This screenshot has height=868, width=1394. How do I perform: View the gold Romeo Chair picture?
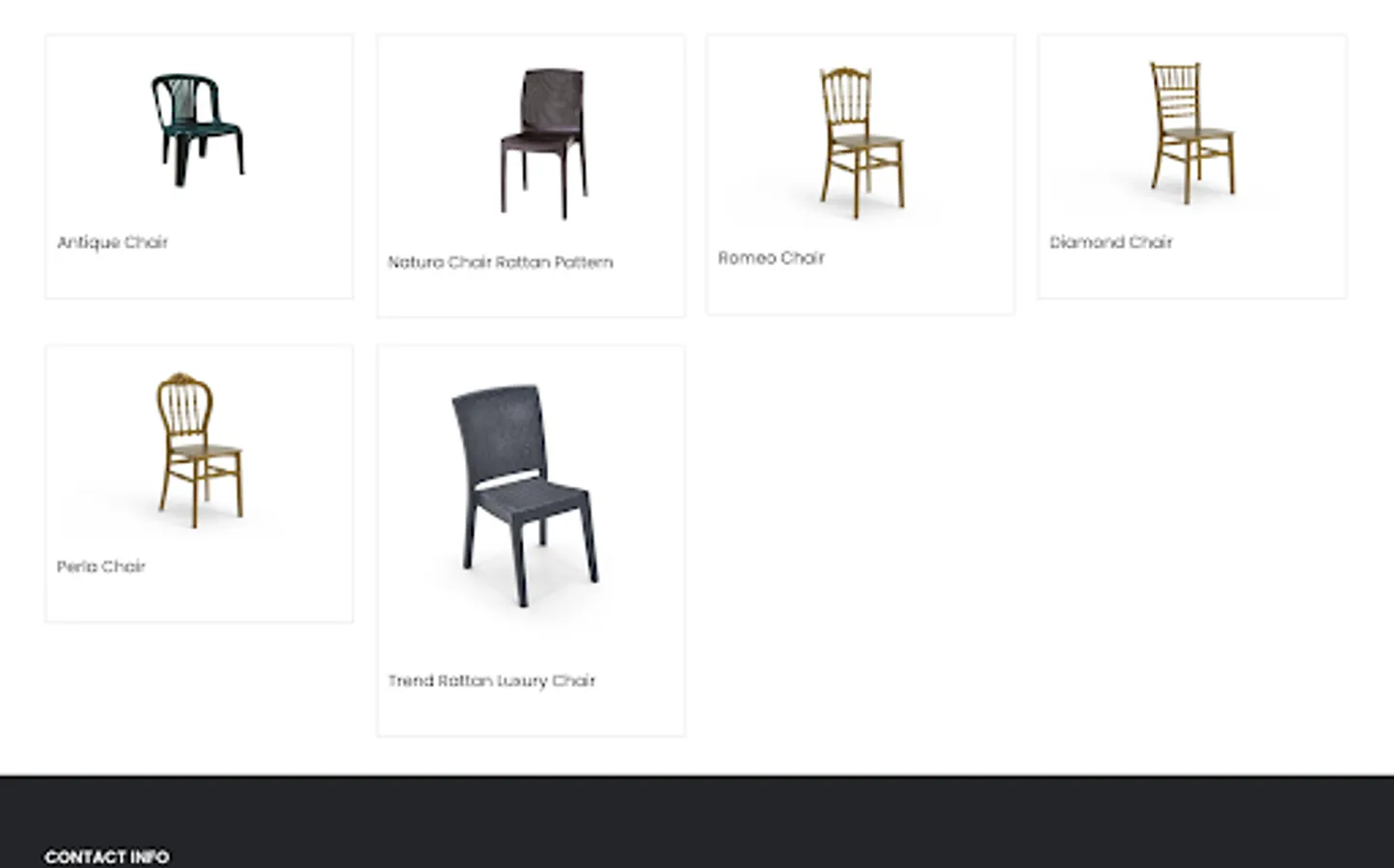click(861, 141)
